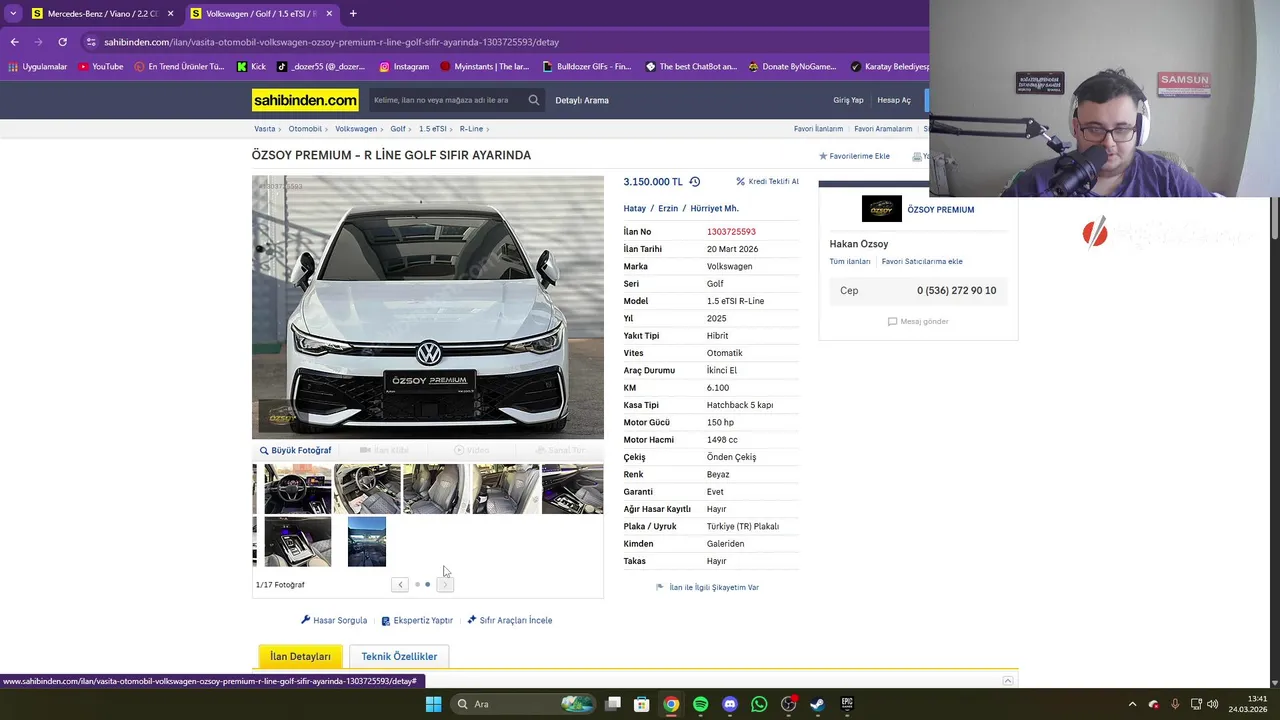Click listing number 1303725593
The height and width of the screenshot is (720, 1280).
point(731,232)
